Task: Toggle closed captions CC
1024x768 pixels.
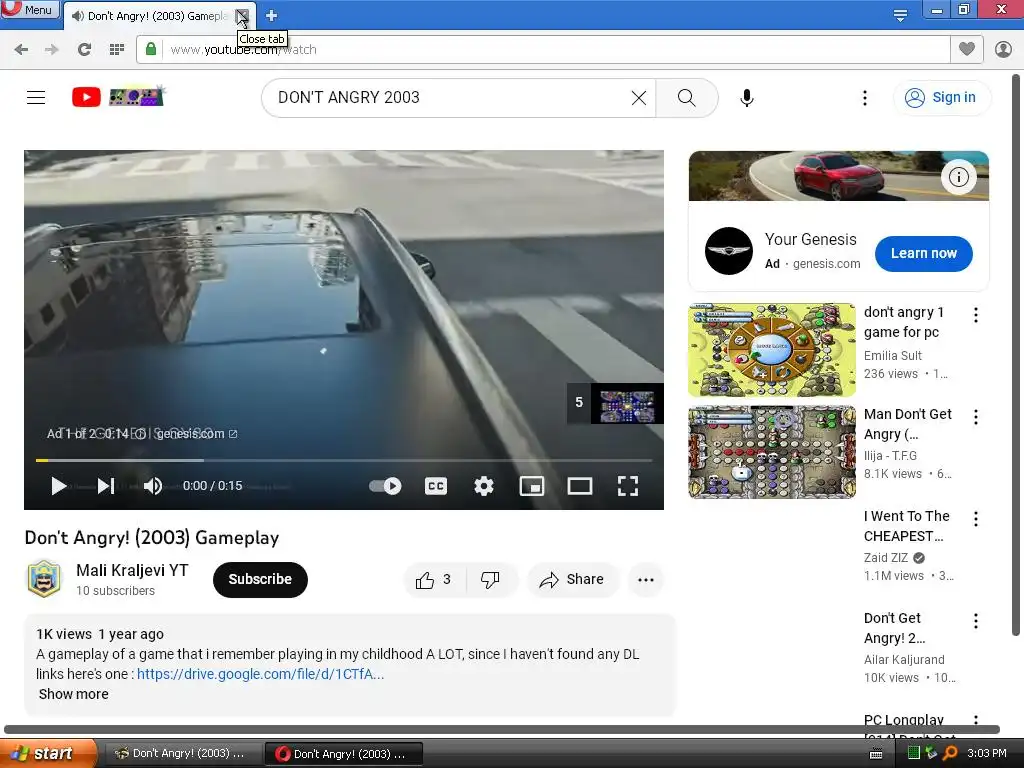Action: tap(436, 486)
